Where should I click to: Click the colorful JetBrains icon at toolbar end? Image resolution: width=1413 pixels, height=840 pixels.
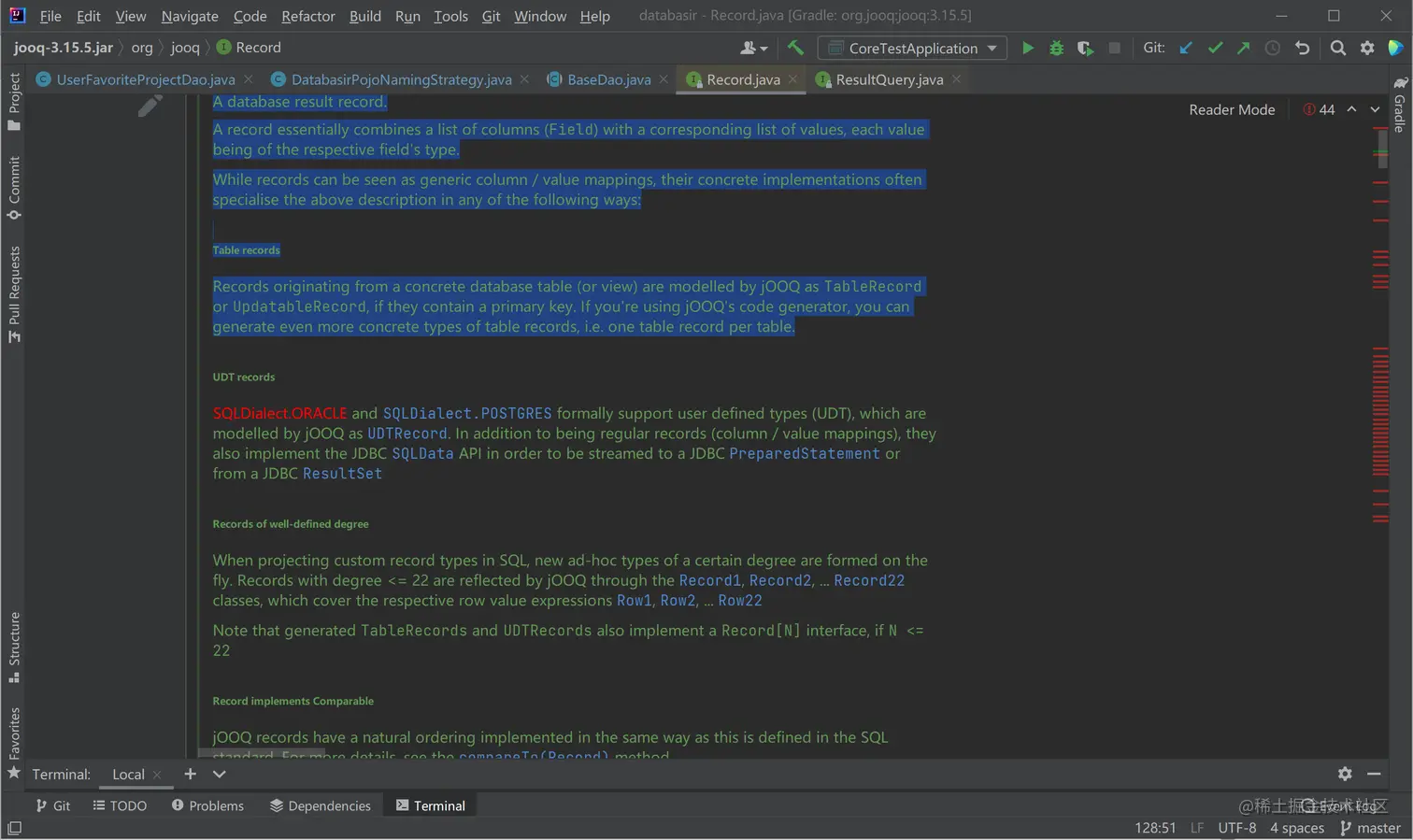click(1395, 48)
